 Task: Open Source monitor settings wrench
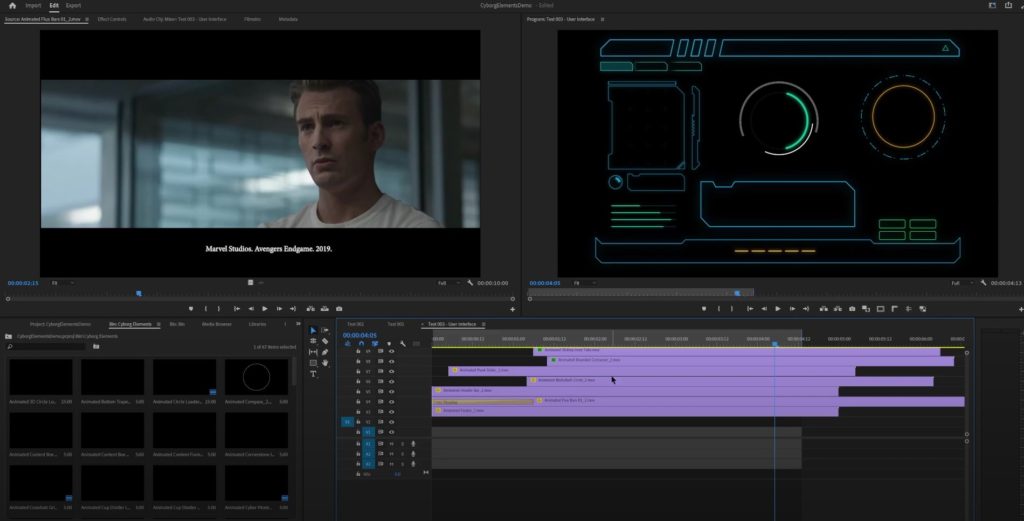[x=470, y=283]
